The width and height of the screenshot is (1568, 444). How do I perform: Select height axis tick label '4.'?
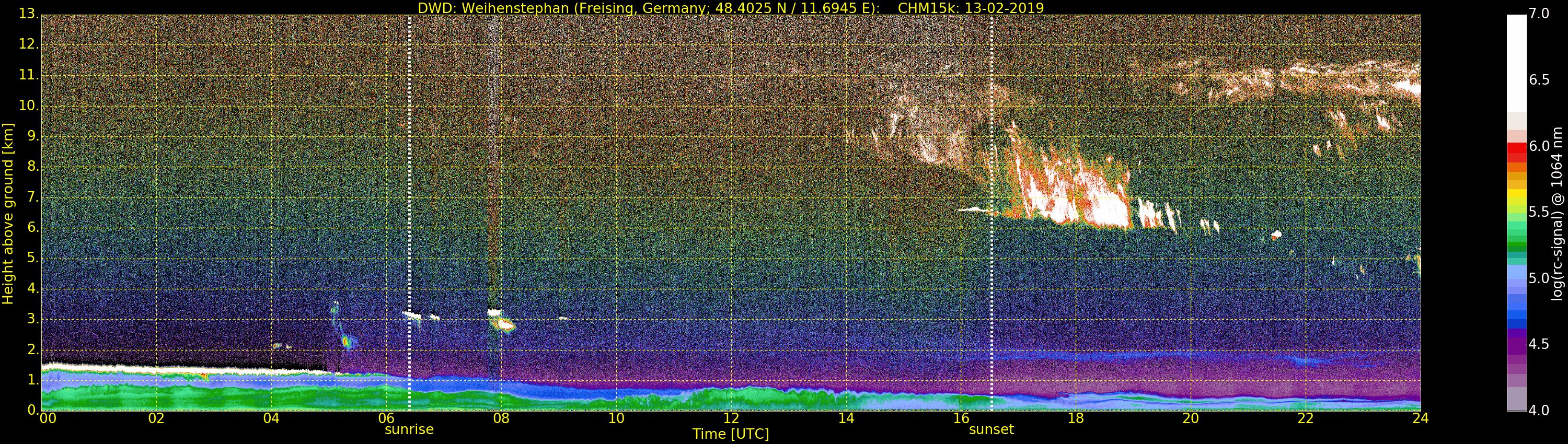click(33, 289)
